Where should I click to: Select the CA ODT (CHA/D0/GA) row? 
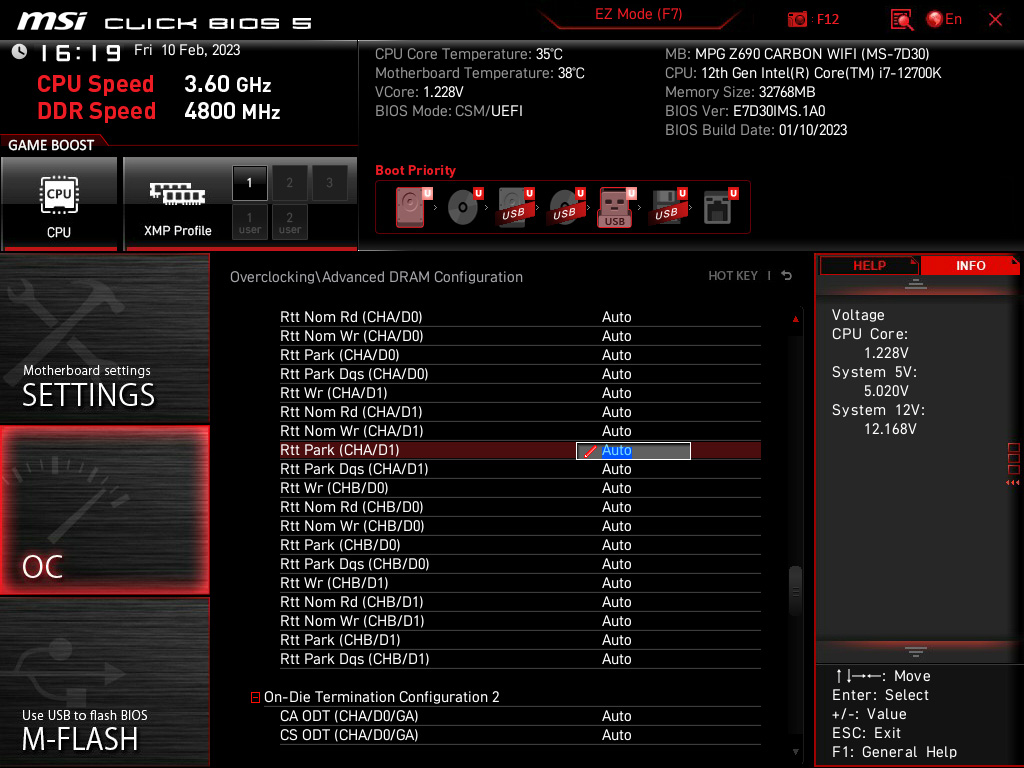point(520,716)
